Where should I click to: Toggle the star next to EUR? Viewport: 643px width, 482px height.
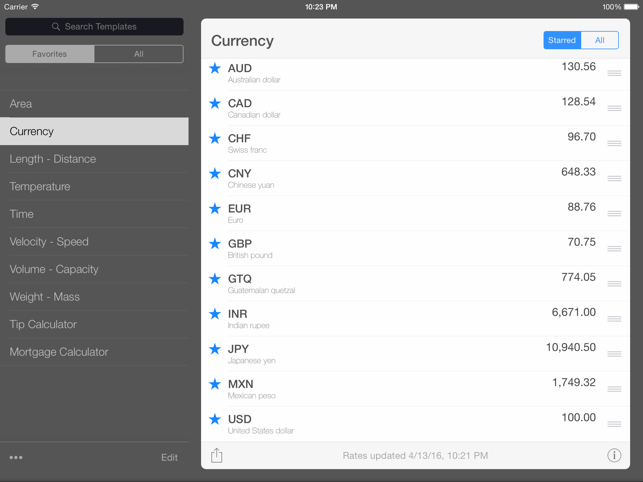[x=215, y=208]
